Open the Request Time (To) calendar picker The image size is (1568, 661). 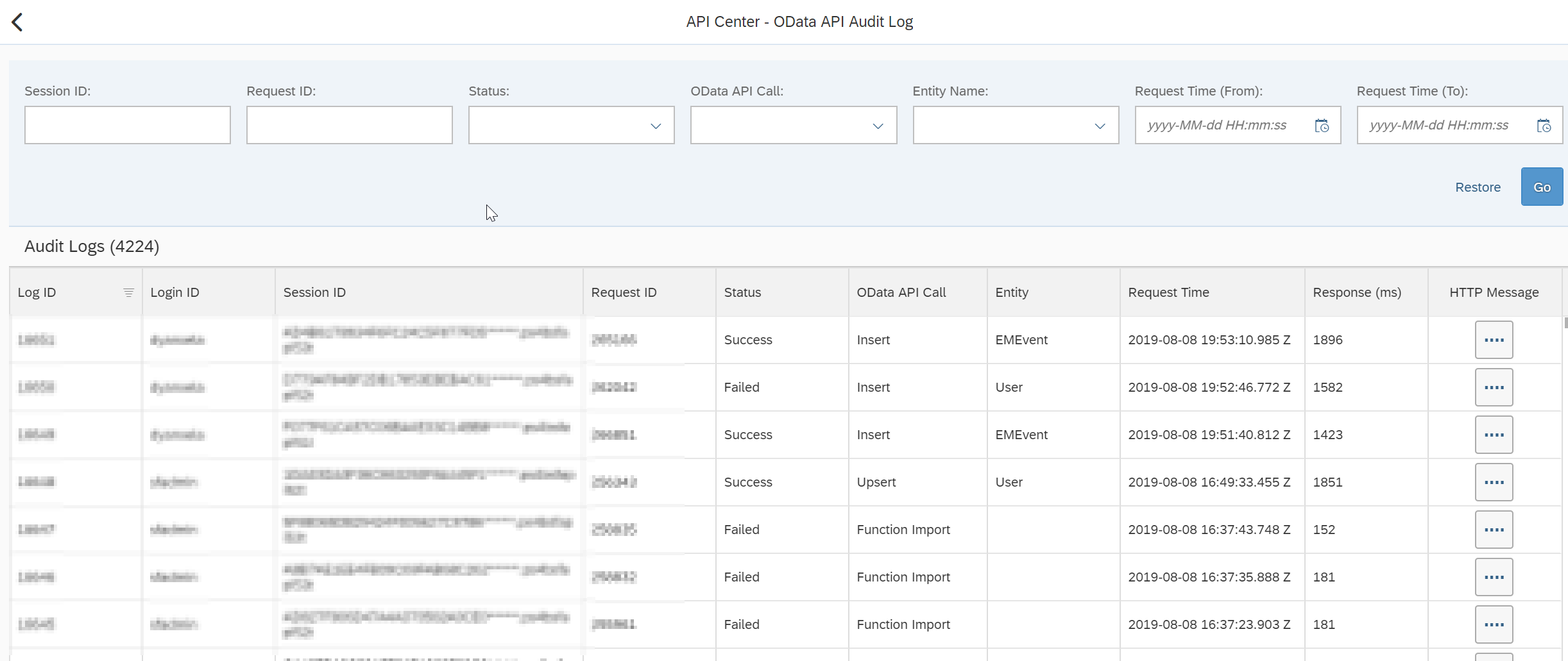click(1544, 126)
